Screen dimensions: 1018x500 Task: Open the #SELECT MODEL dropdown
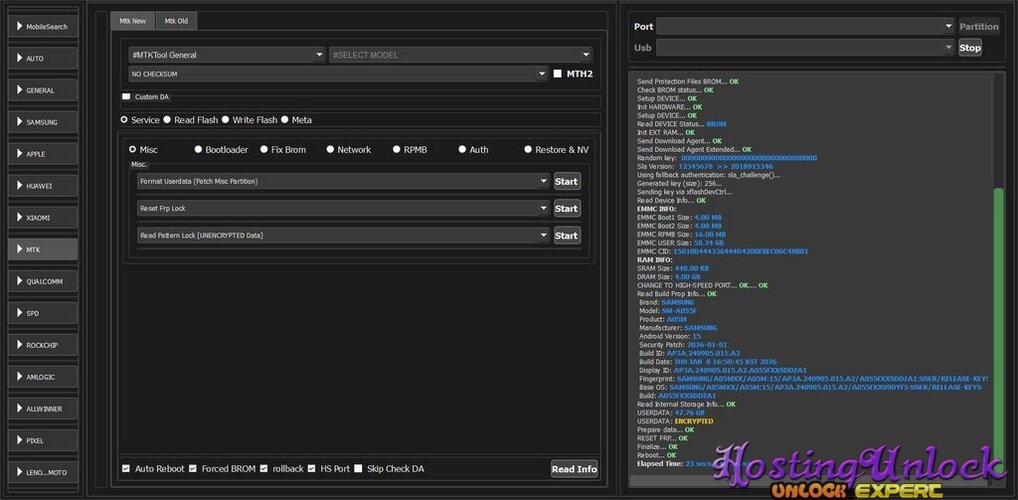(x=460, y=55)
